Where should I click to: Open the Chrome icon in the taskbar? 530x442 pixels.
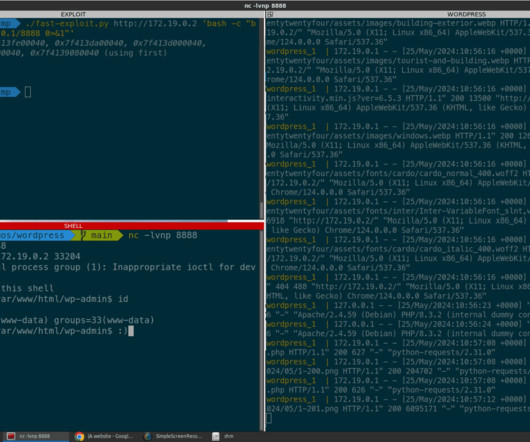[x=79, y=436]
